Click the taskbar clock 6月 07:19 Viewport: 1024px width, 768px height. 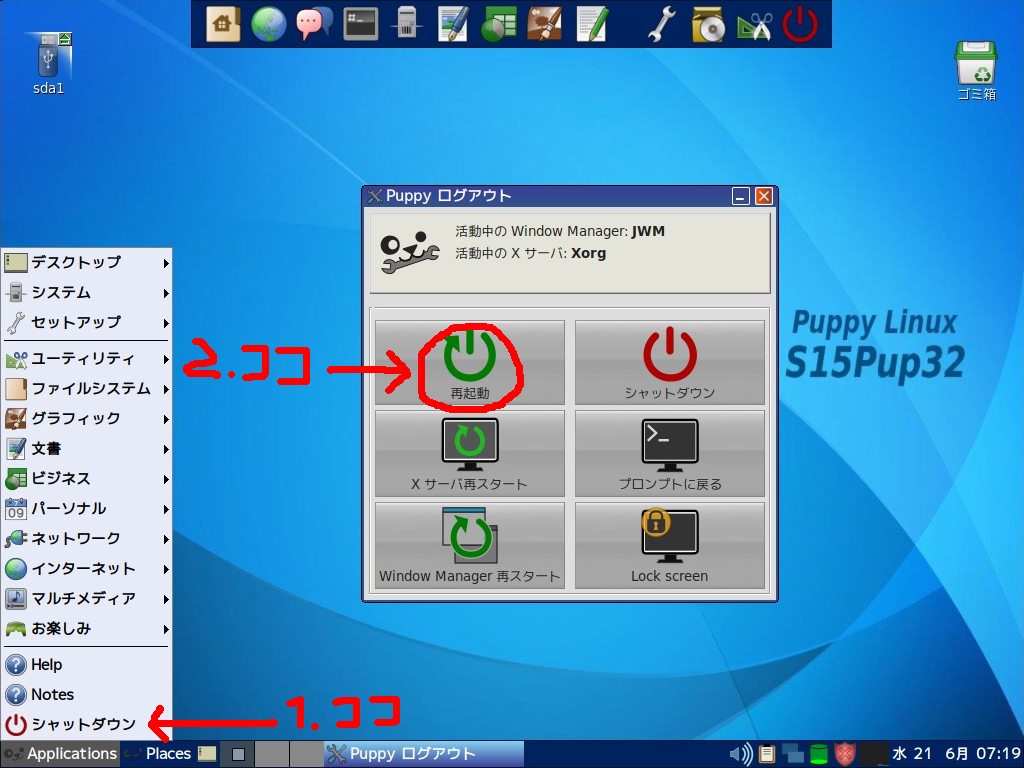pos(983,754)
